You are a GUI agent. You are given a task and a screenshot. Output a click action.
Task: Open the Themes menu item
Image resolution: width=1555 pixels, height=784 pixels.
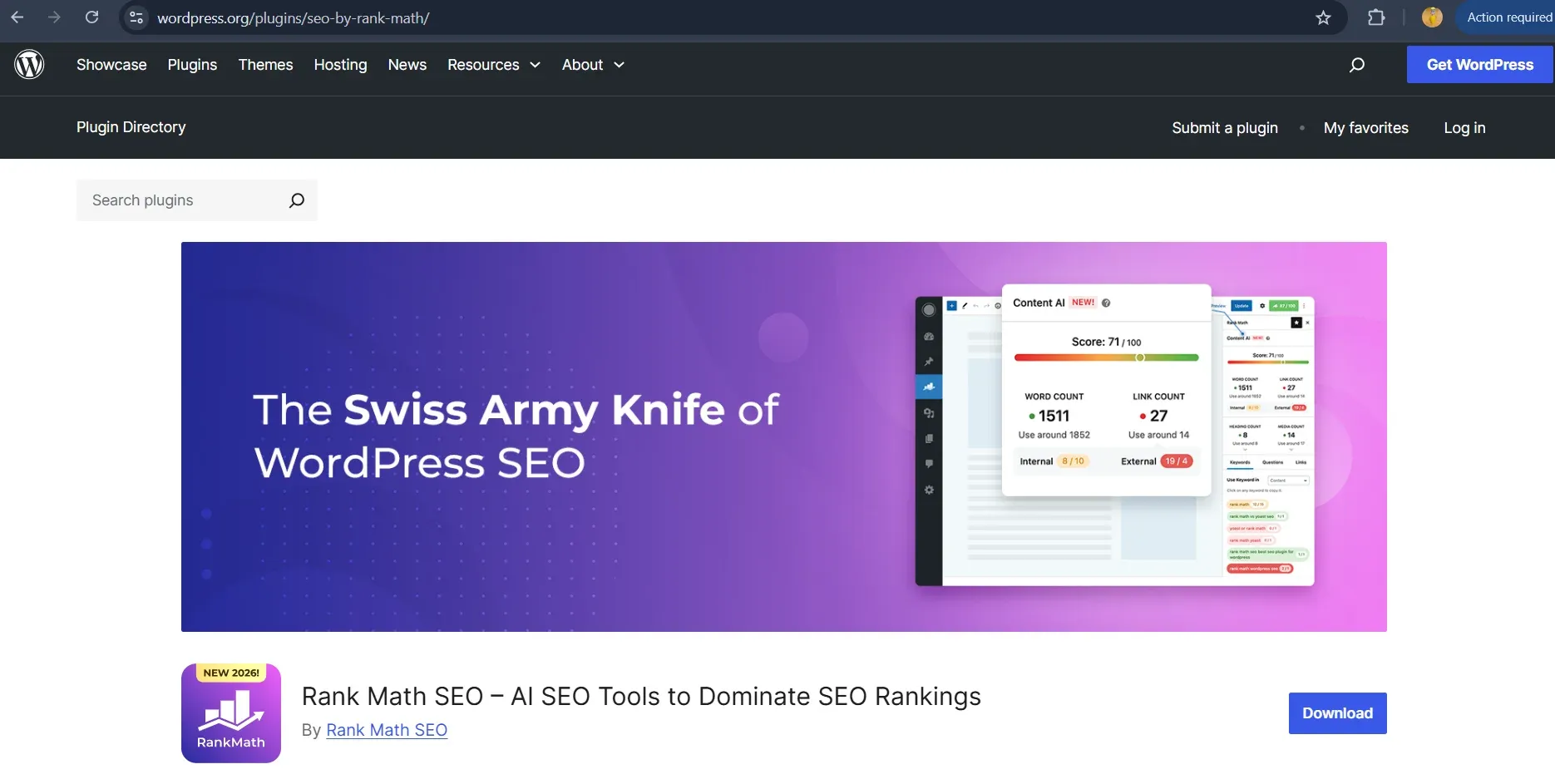[x=265, y=65]
